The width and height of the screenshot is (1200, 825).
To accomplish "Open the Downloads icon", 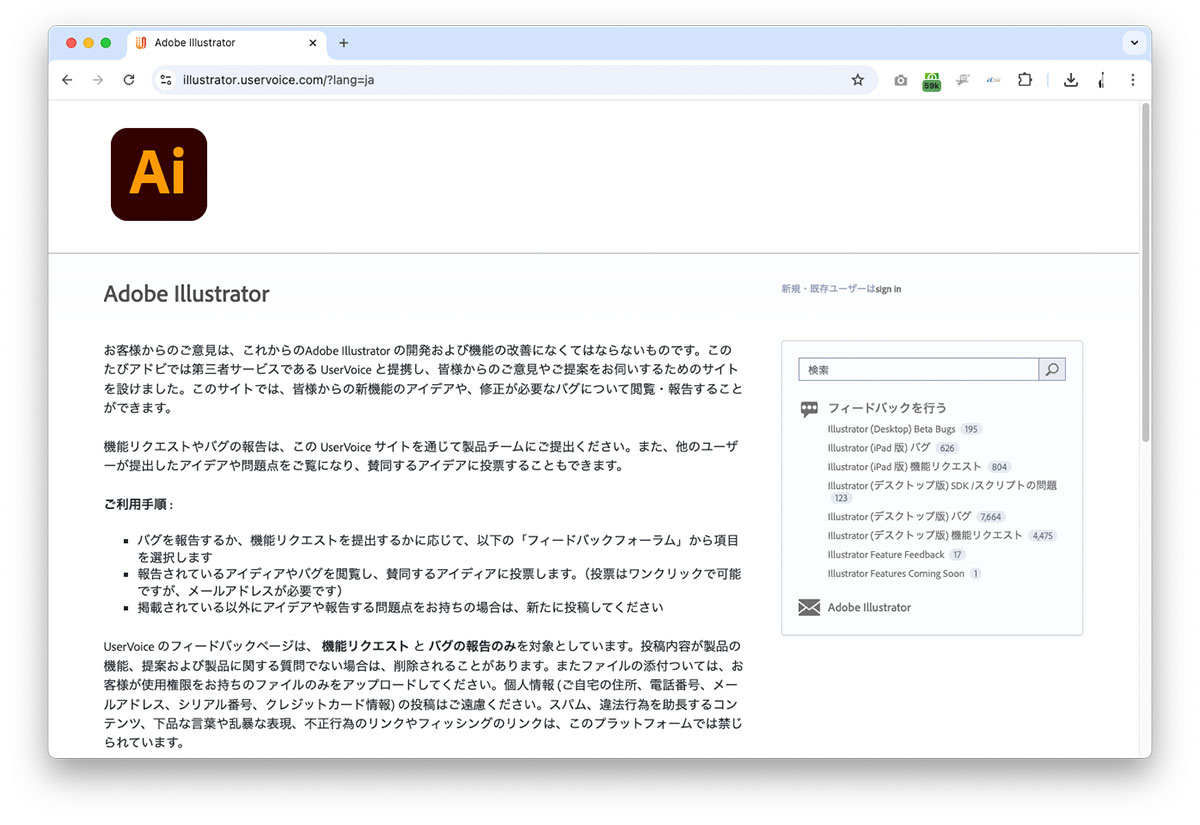I will tap(1070, 80).
